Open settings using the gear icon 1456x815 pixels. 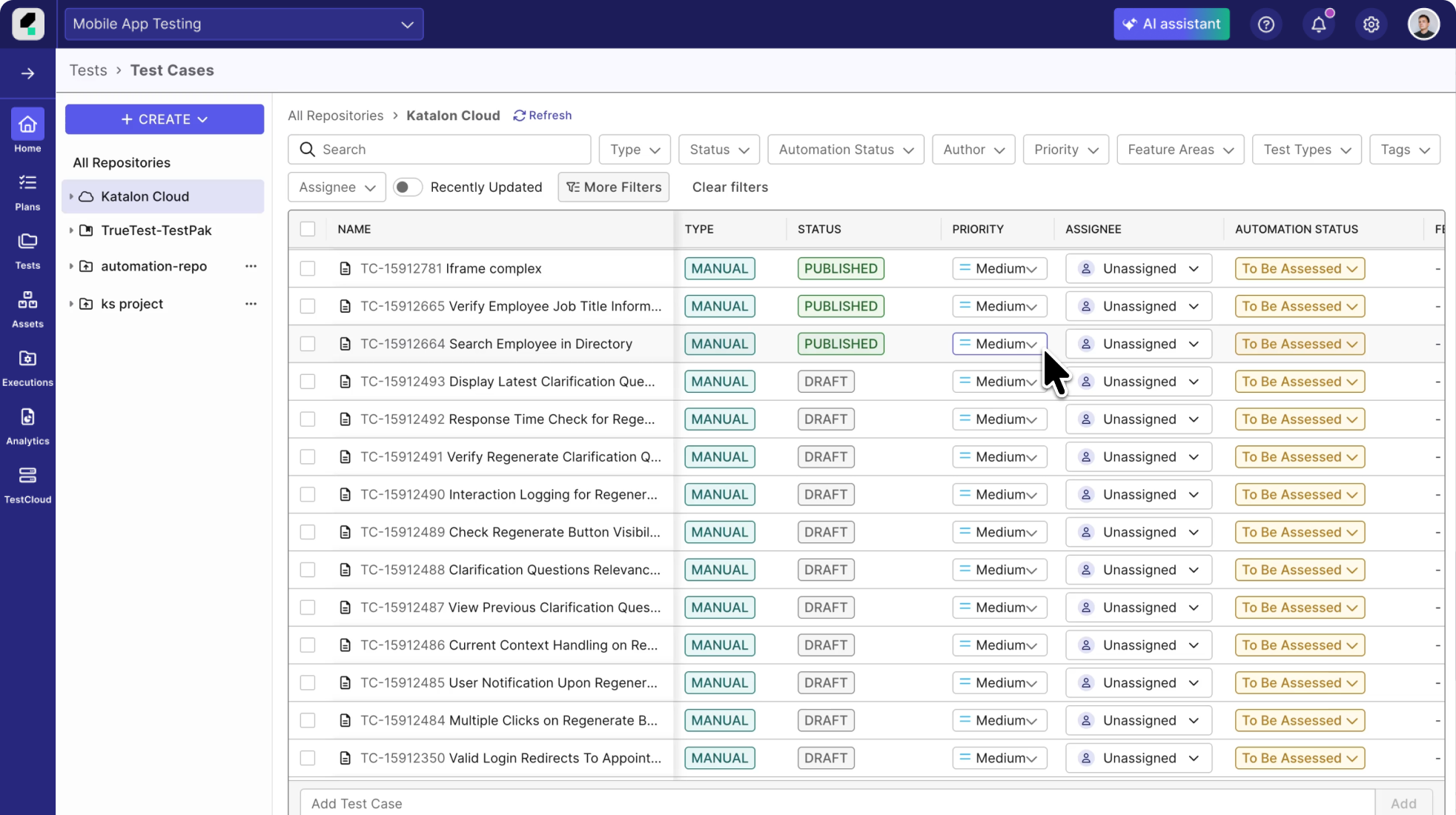(x=1371, y=24)
